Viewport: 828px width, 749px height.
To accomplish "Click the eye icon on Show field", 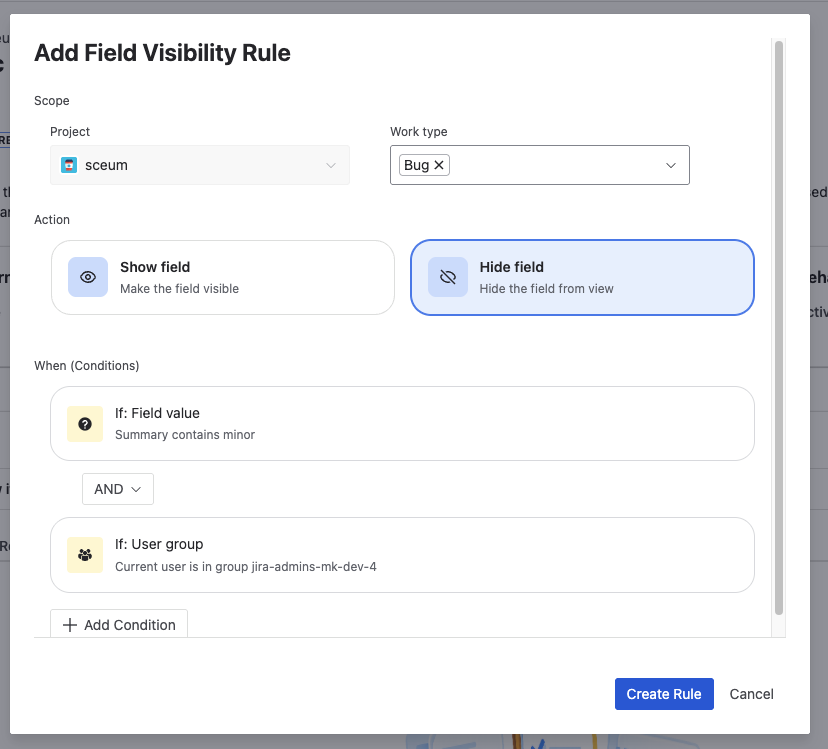I will point(88,277).
